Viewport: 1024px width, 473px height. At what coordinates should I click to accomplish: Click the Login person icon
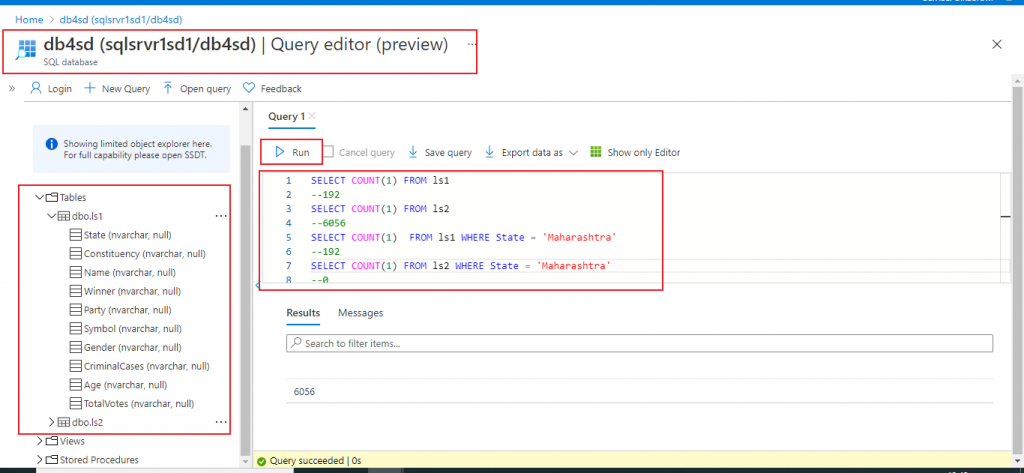pyautogui.click(x=37, y=88)
